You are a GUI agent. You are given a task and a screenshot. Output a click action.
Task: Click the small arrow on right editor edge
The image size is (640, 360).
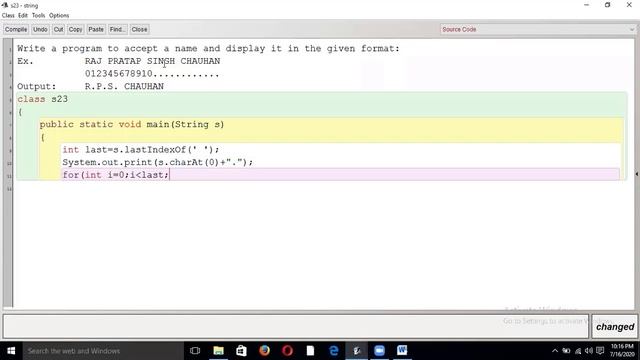pyautogui.click(x=637, y=174)
